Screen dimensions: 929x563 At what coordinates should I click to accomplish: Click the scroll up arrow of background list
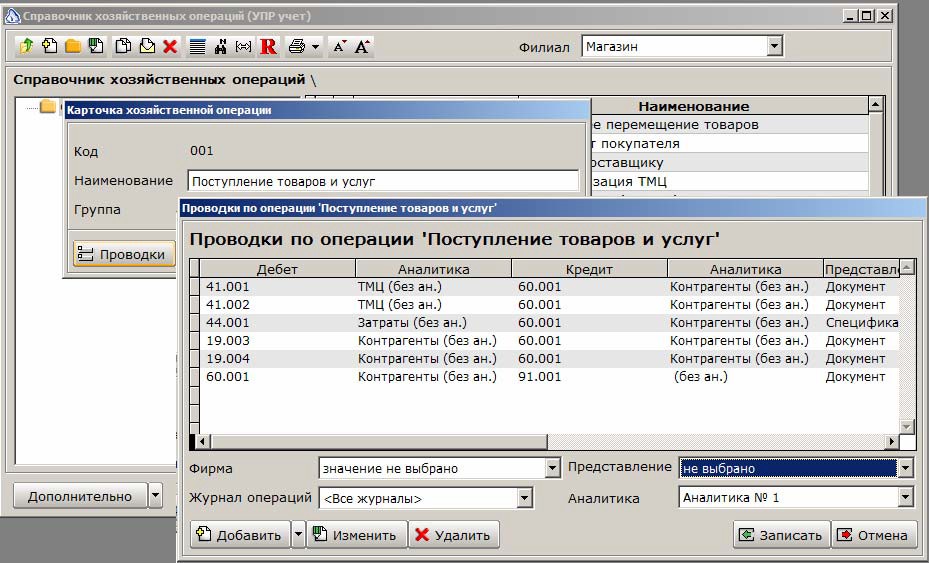tap(875, 105)
